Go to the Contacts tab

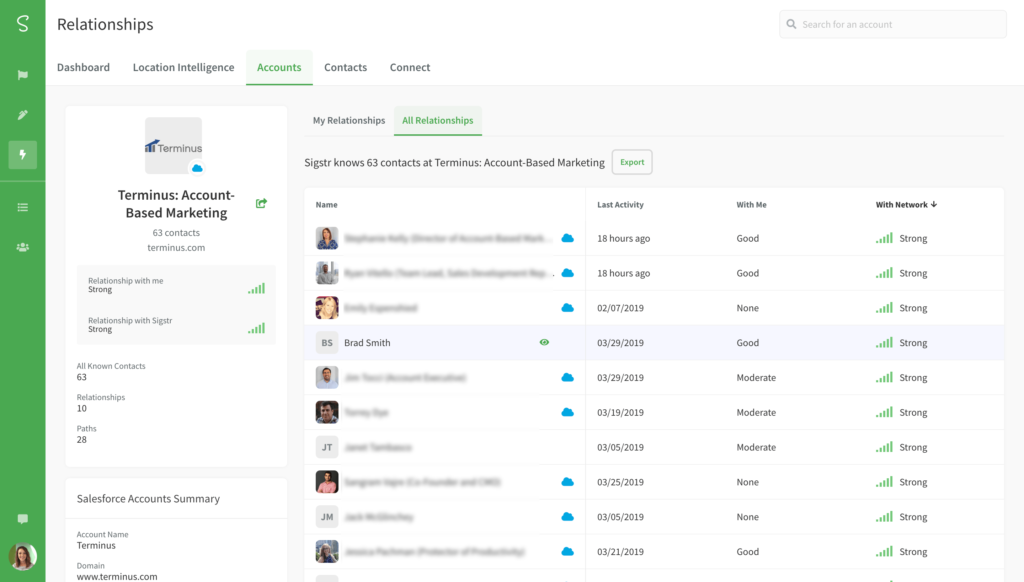point(345,67)
